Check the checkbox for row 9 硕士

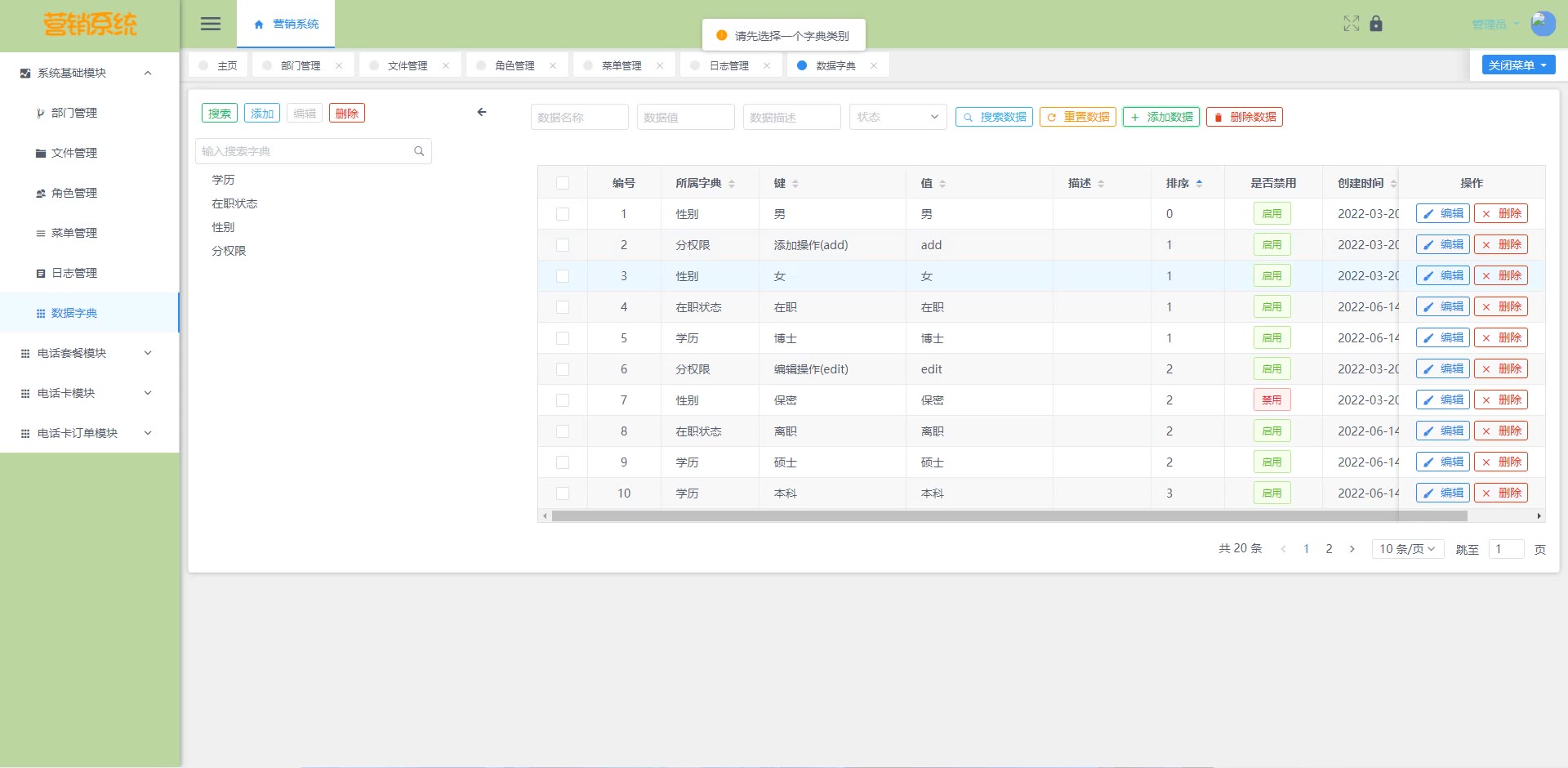[x=563, y=462]
